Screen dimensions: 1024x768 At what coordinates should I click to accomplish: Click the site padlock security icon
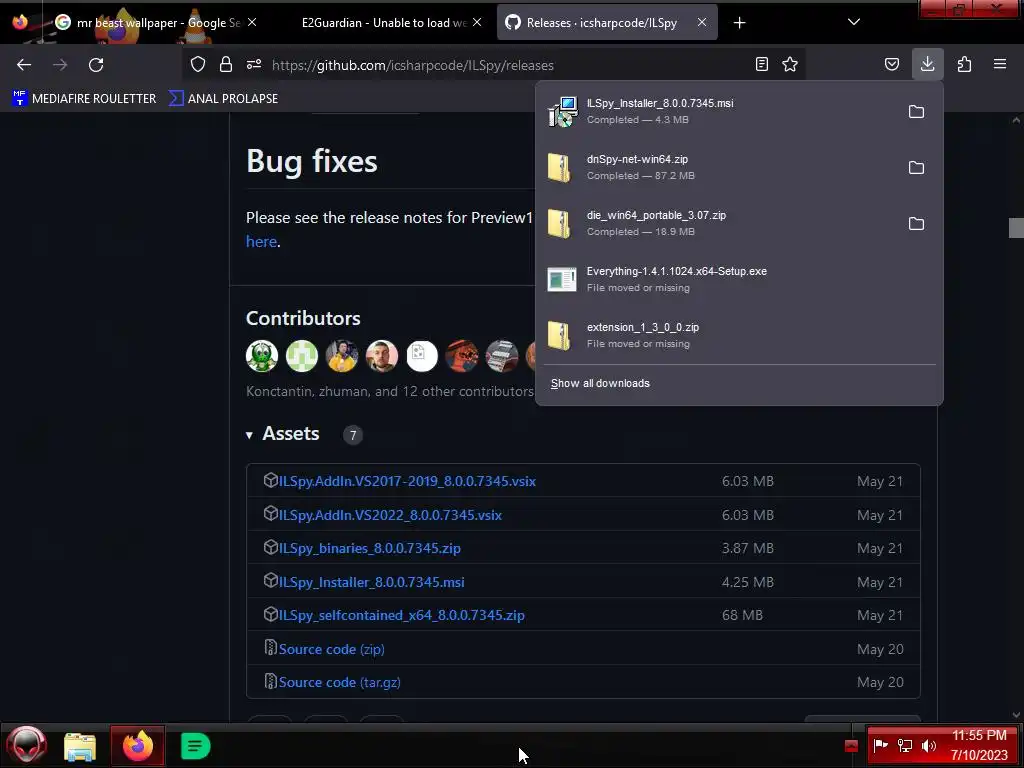(226, 64)
